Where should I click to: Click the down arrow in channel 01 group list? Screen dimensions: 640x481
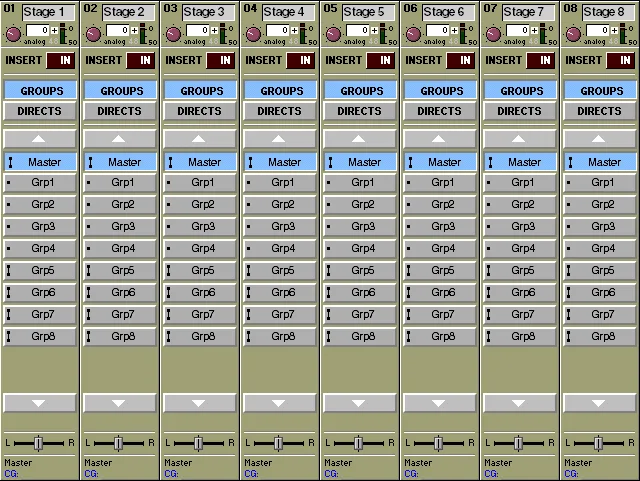(40, 403)
